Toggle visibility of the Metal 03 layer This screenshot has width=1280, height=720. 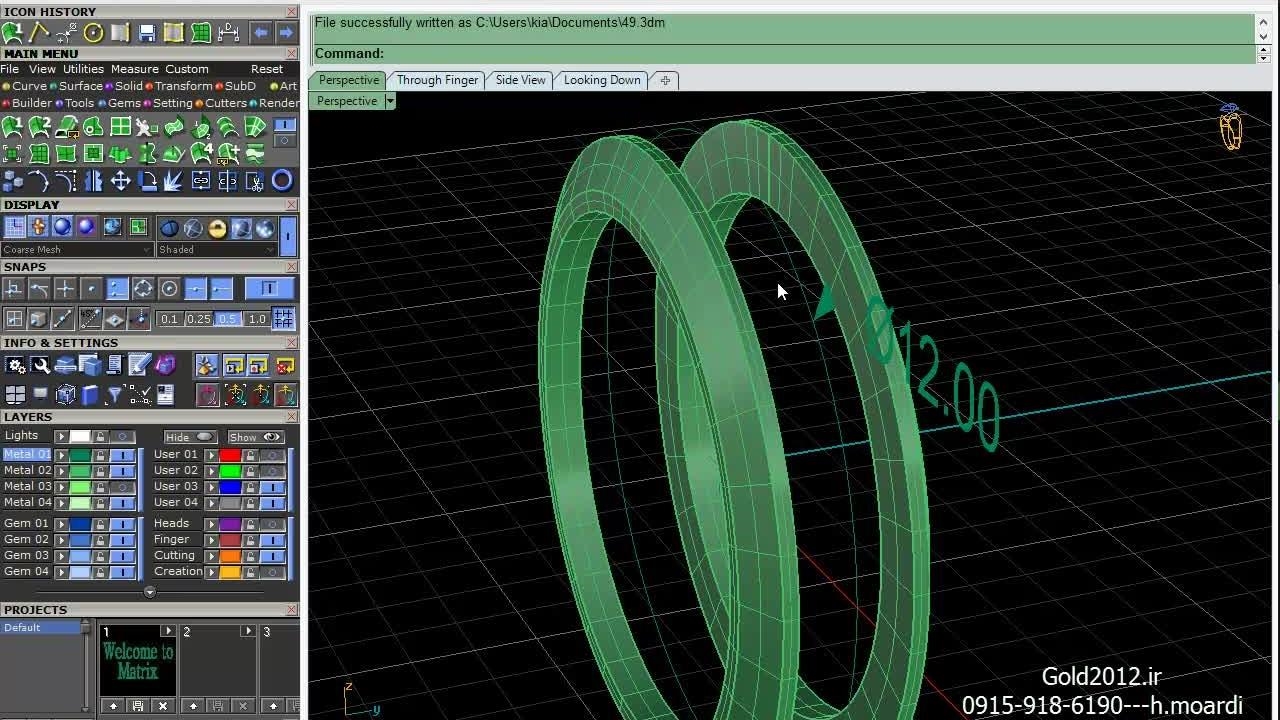pos(122,487)
